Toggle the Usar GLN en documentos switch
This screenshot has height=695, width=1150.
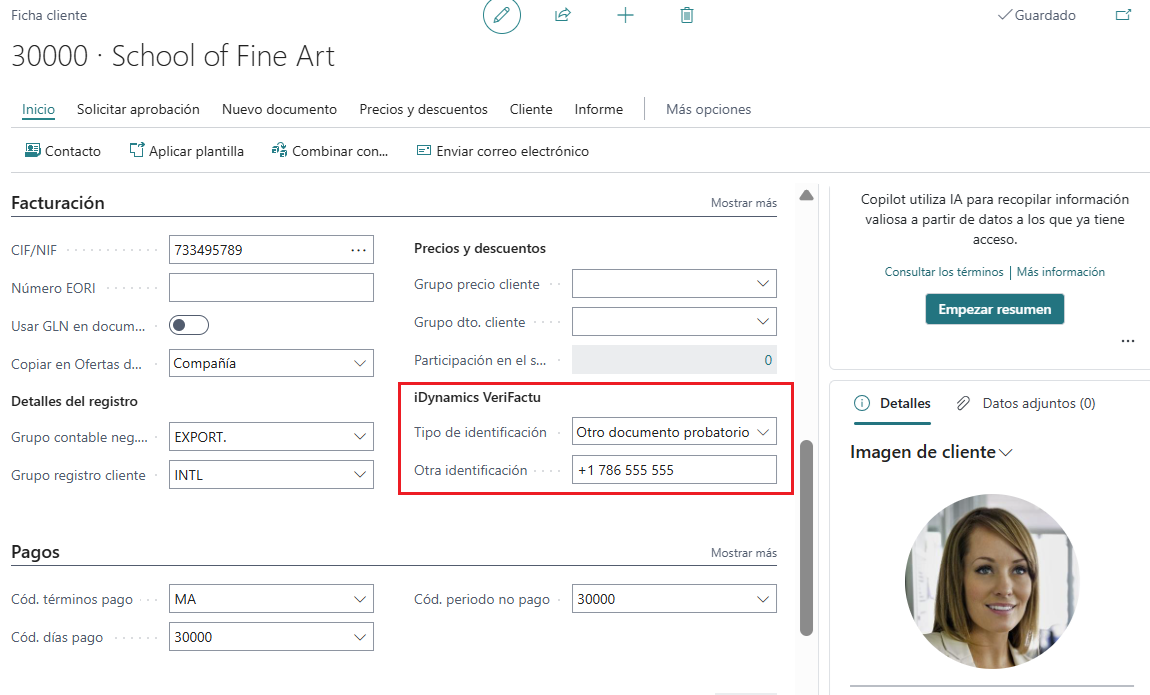[189, 325]
